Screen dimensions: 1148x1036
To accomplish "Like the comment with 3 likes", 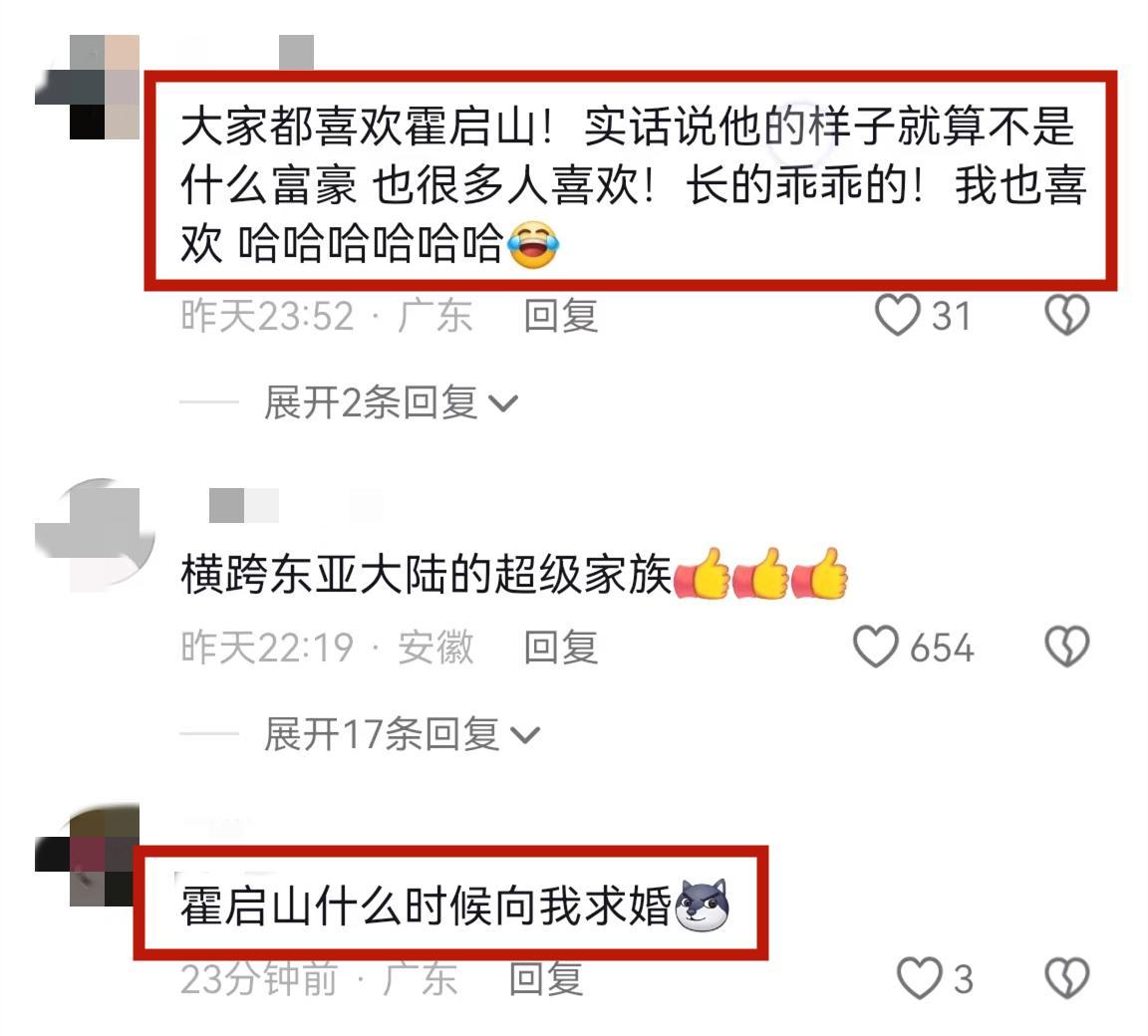I will click(920, 979).
